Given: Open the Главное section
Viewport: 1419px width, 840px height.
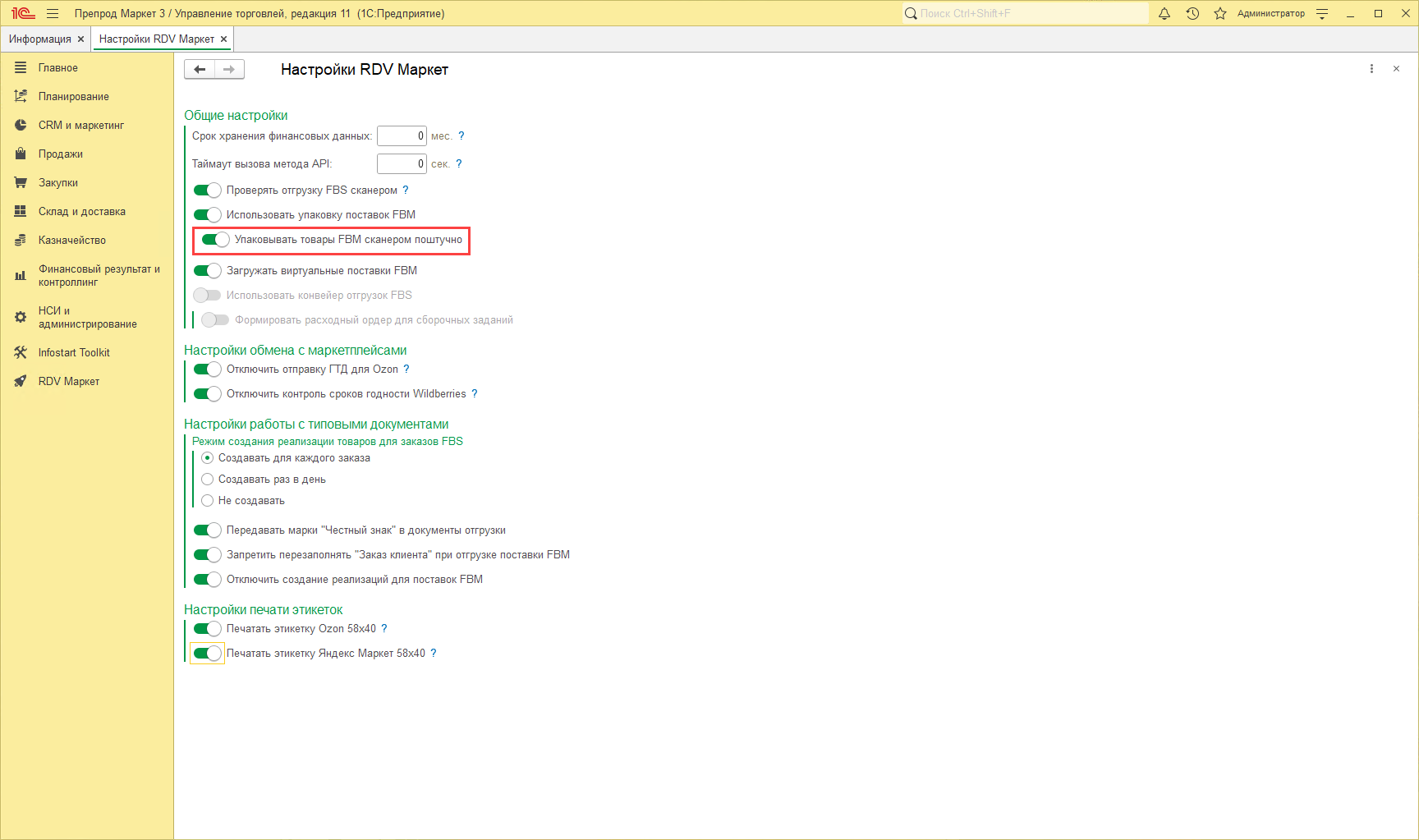Looking at the screenshot, I should click(x=58, y=67).
